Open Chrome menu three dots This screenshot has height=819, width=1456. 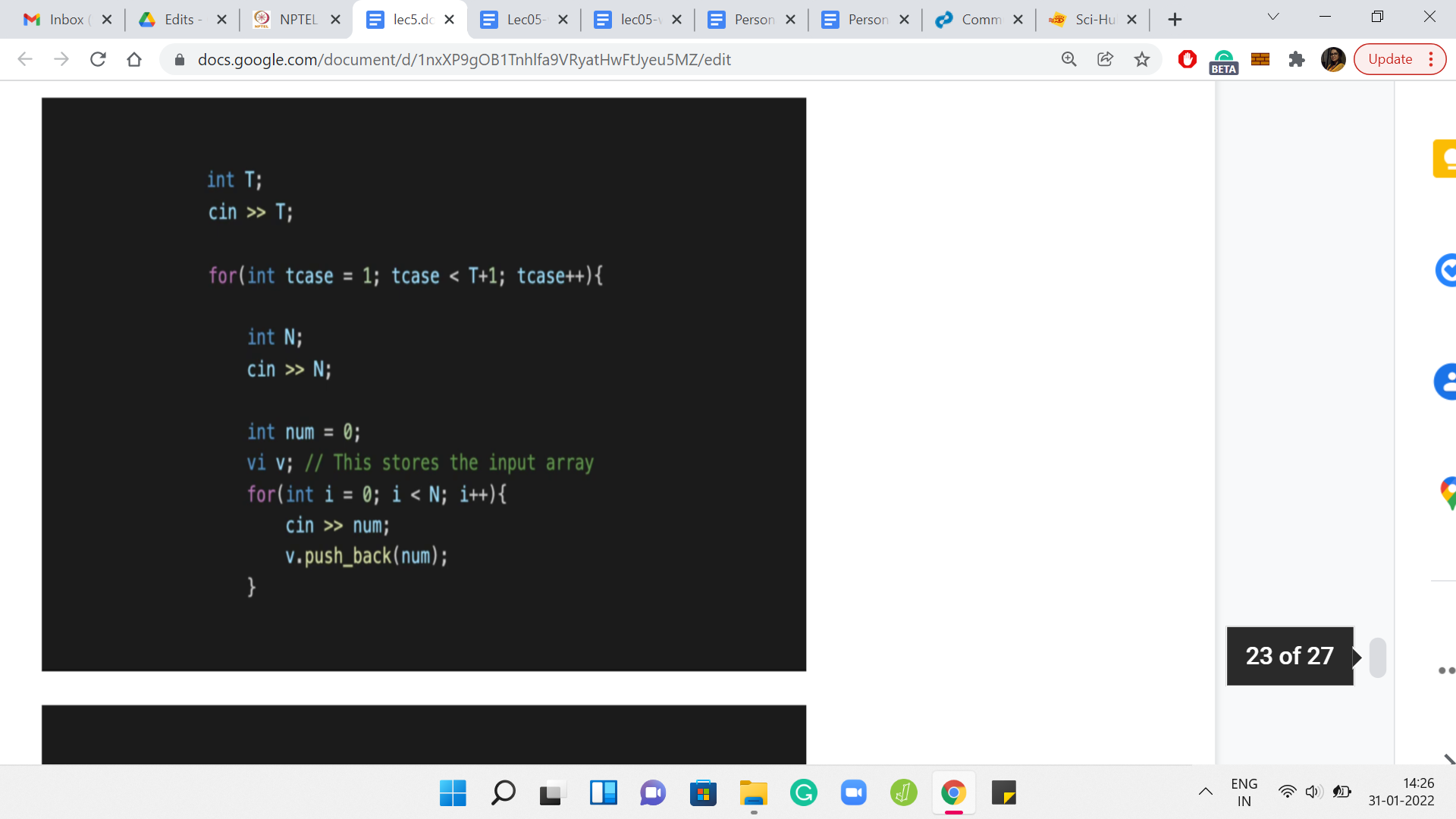(x=1431, y=59)
